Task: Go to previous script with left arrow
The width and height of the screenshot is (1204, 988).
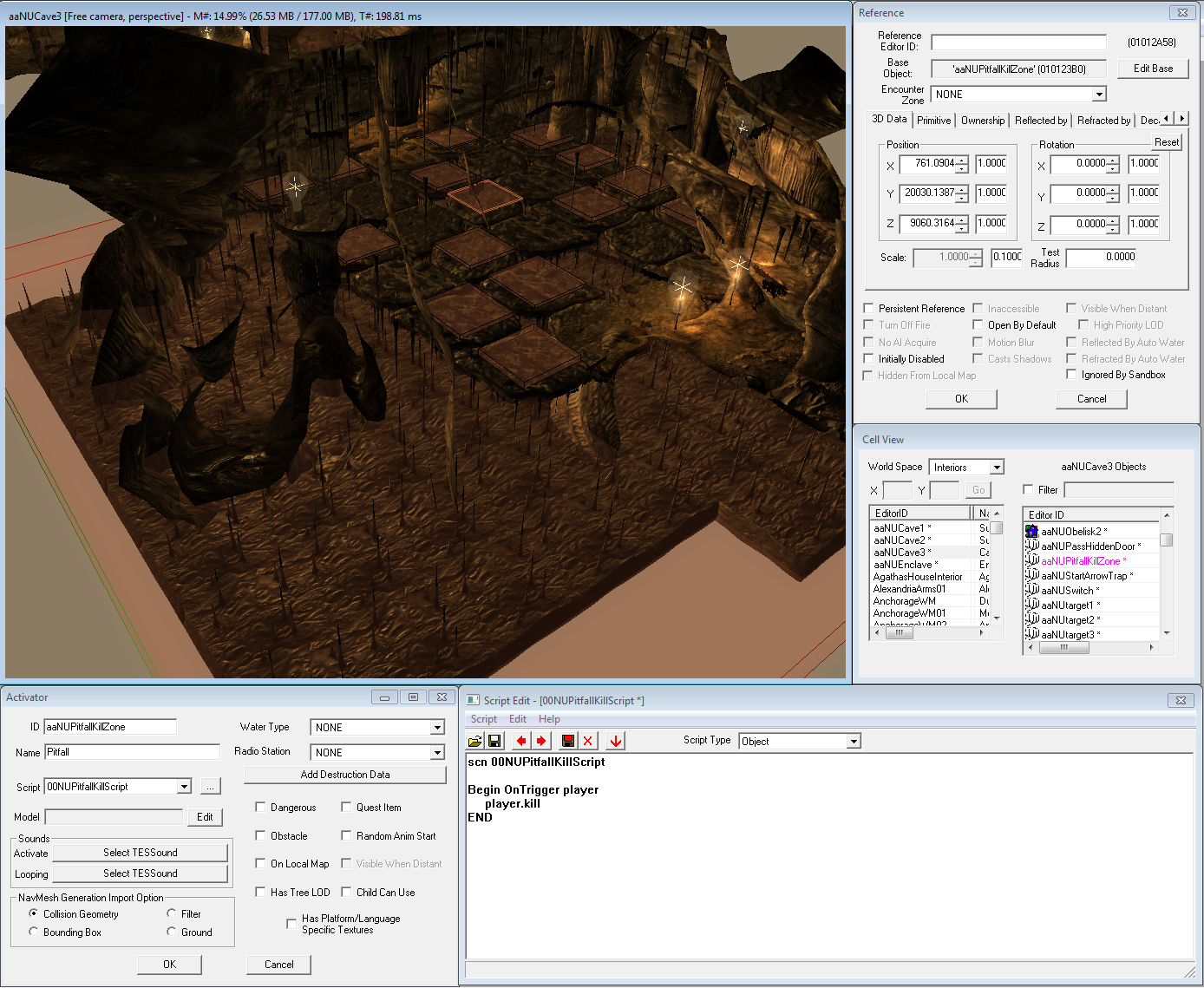Action: 520,741
